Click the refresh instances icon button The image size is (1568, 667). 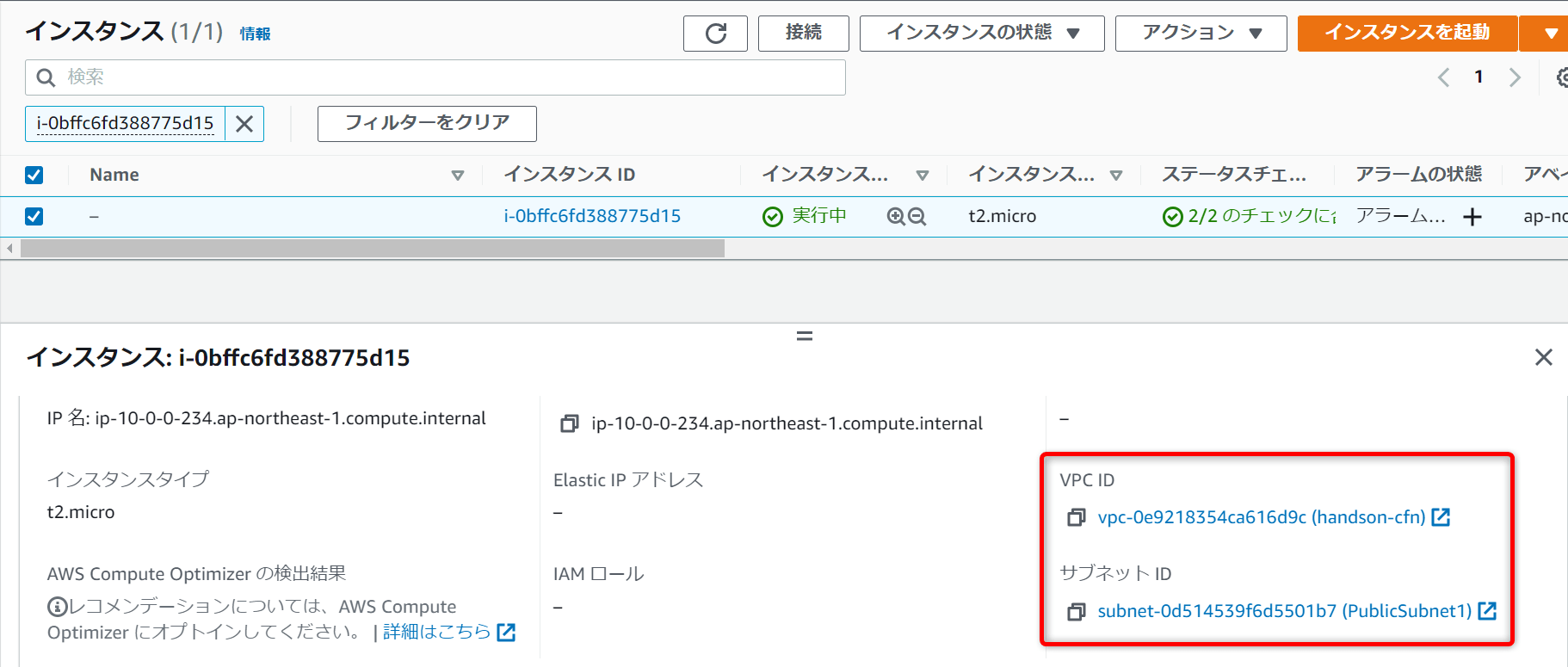715,34
